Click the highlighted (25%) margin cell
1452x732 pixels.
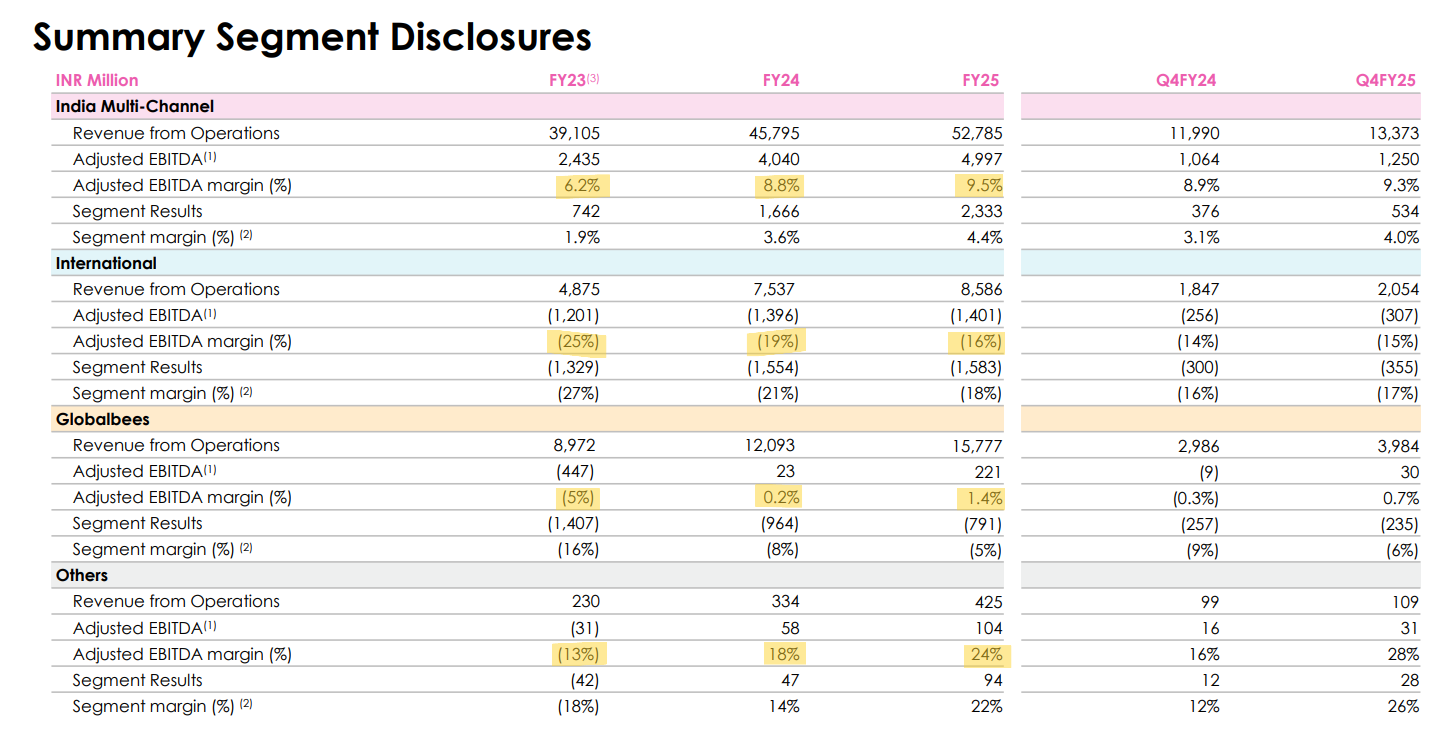coord(578,341)
